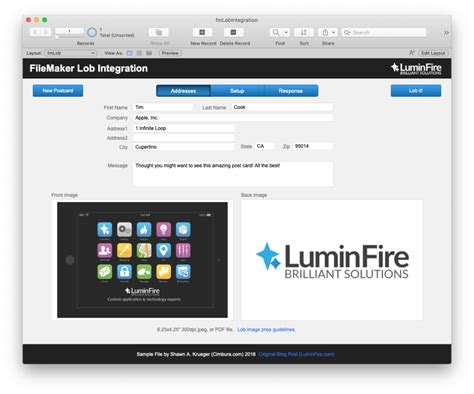Viewport: 474px width, 394px height.
Task: Click the record number field in toolbar
Action: click(x=69, y=31)
